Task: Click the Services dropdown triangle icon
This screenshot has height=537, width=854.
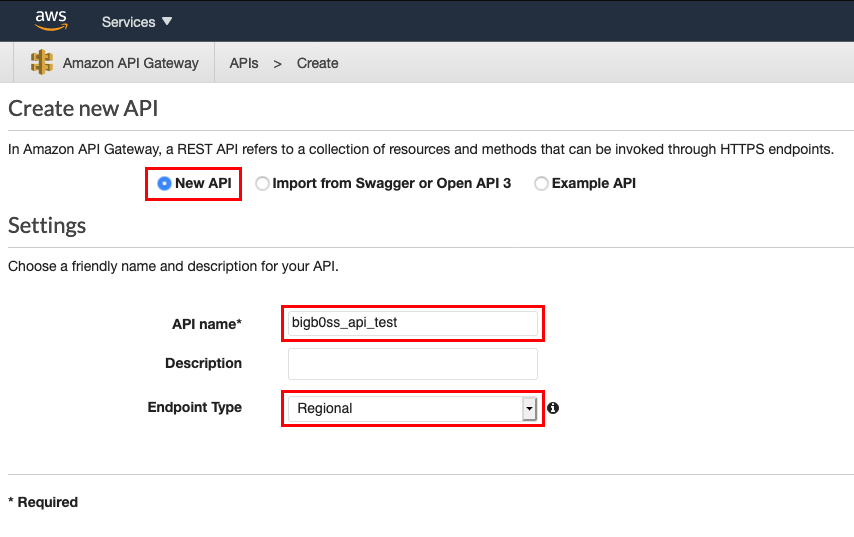Action: tap(167, 21)
